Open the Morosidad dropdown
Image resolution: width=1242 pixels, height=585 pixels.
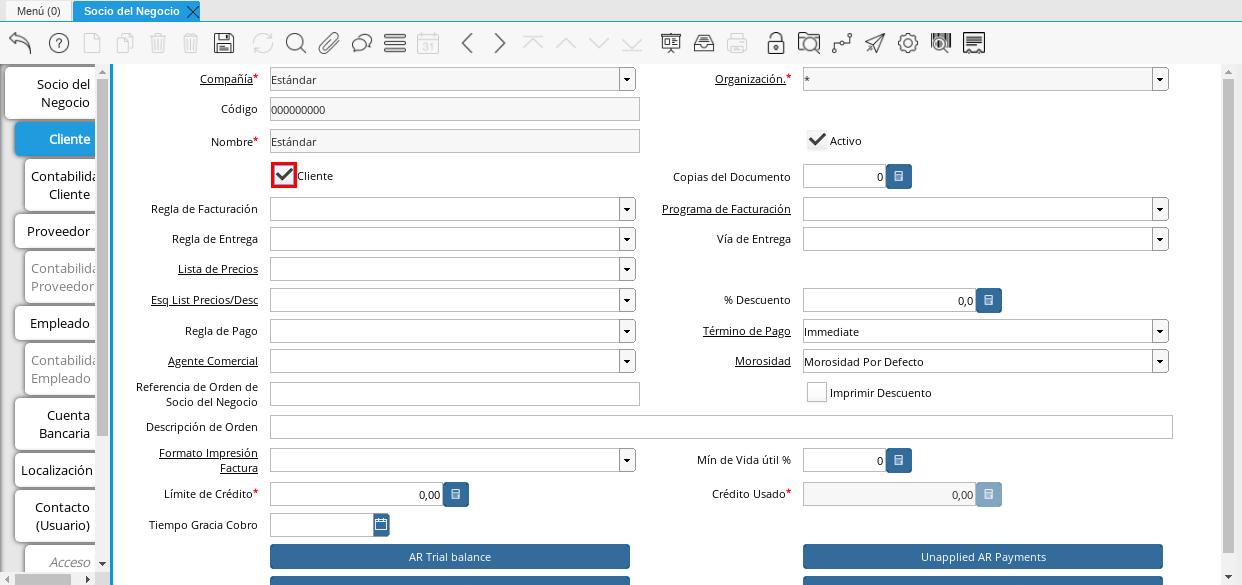pos(1159,360)
